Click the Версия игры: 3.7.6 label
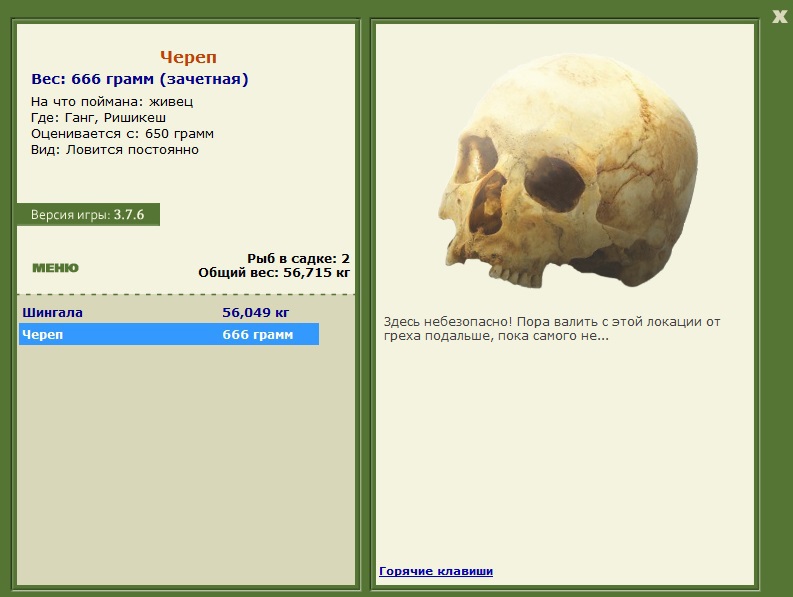 point(88,215)
